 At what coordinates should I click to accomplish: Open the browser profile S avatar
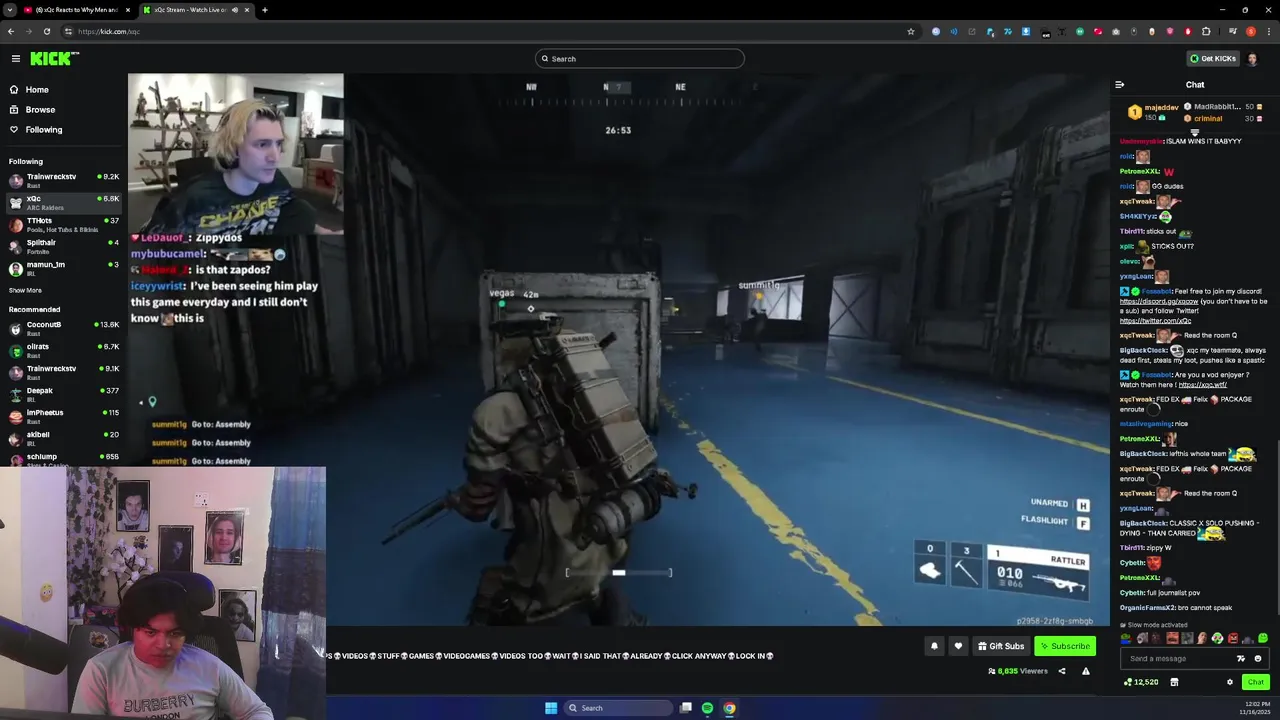(x=1251, y=31)
